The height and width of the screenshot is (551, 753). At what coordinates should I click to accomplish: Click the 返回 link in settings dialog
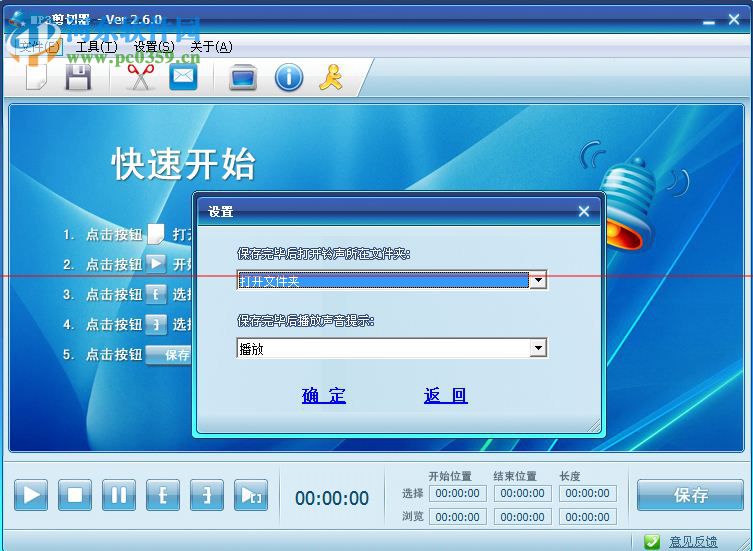(446, 395)
